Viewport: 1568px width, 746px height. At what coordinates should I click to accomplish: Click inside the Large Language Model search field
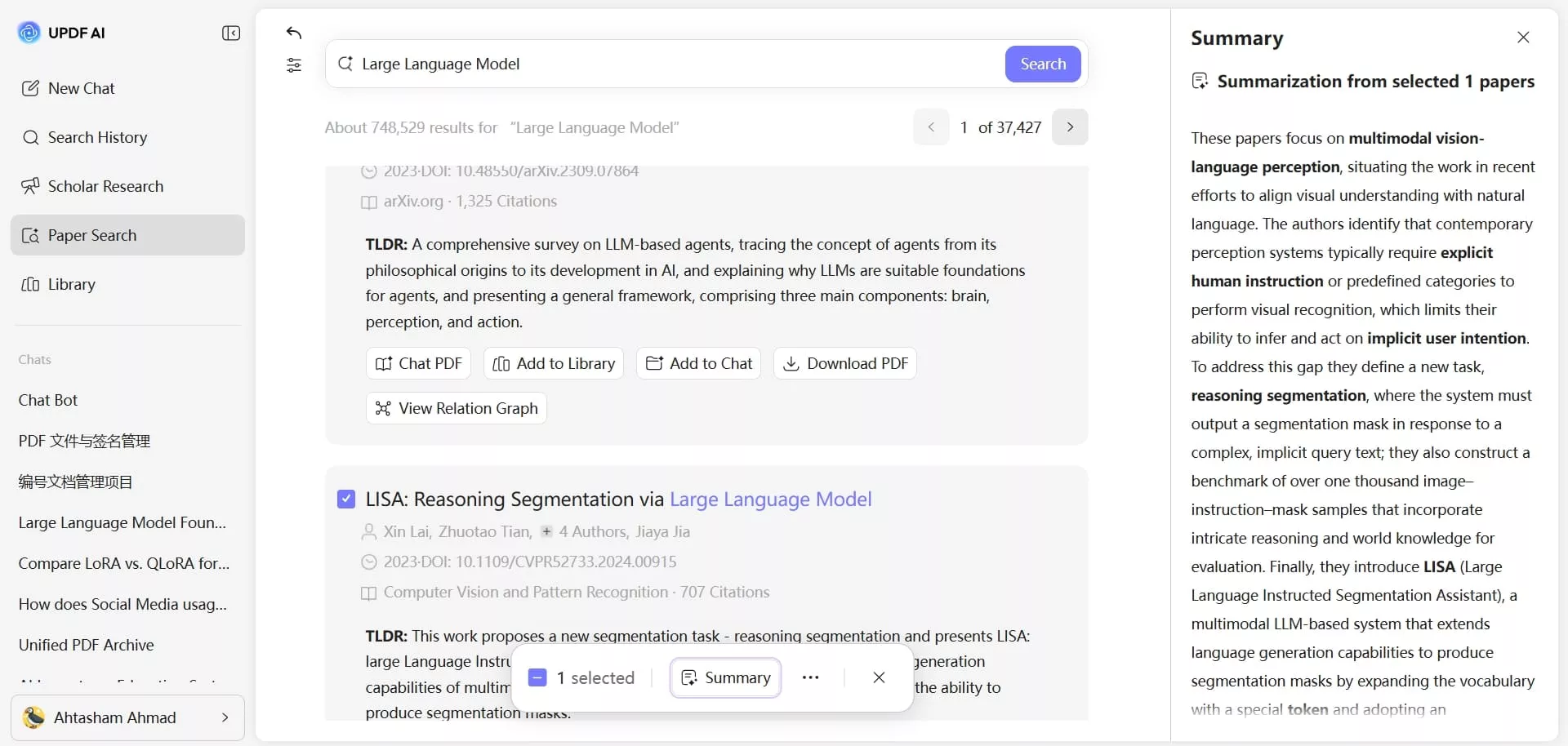pyautogui.click(x=572, y=64)
